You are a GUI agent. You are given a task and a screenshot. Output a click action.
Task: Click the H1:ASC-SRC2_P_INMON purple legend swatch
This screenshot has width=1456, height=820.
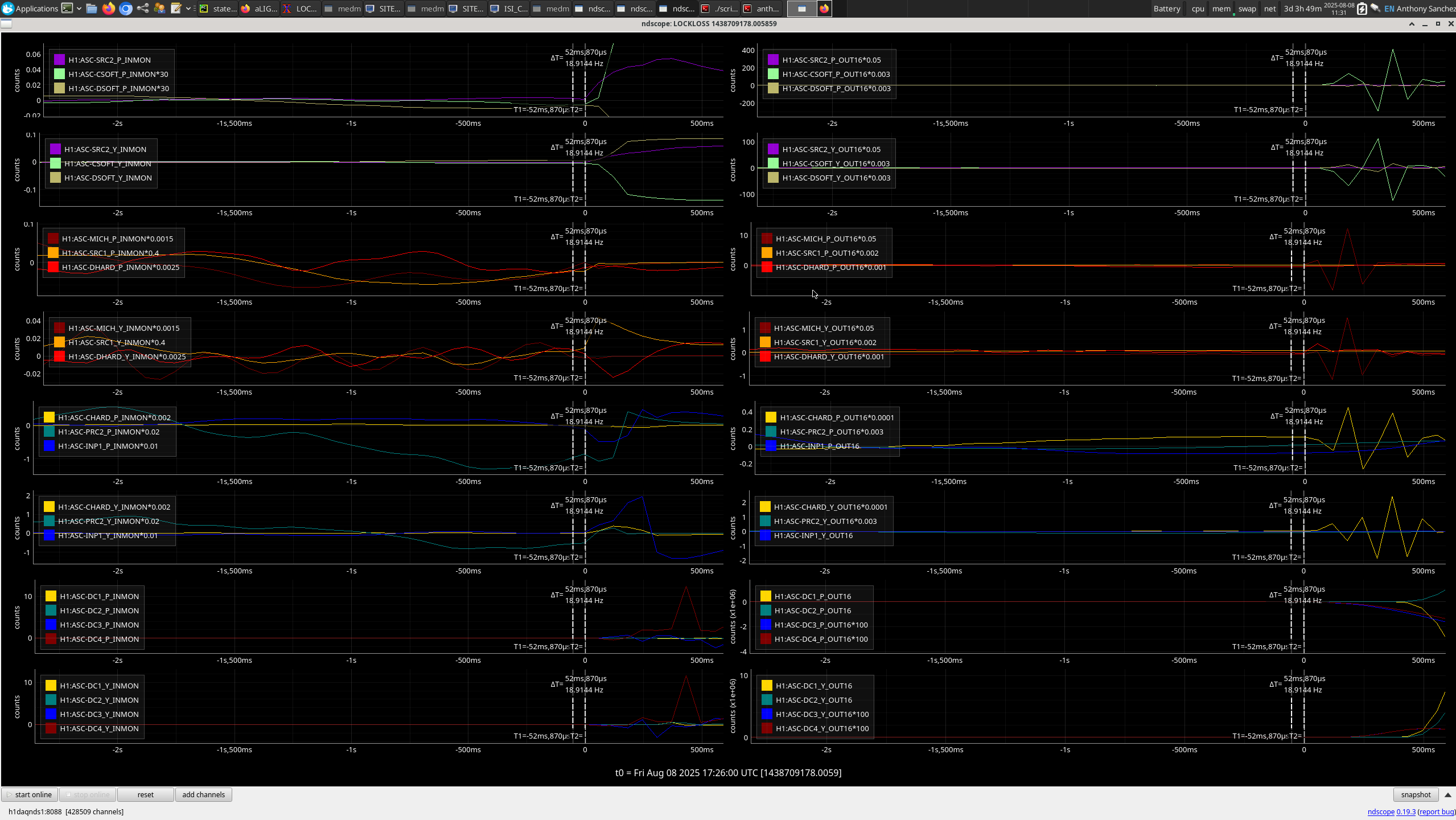click(59, 60)
